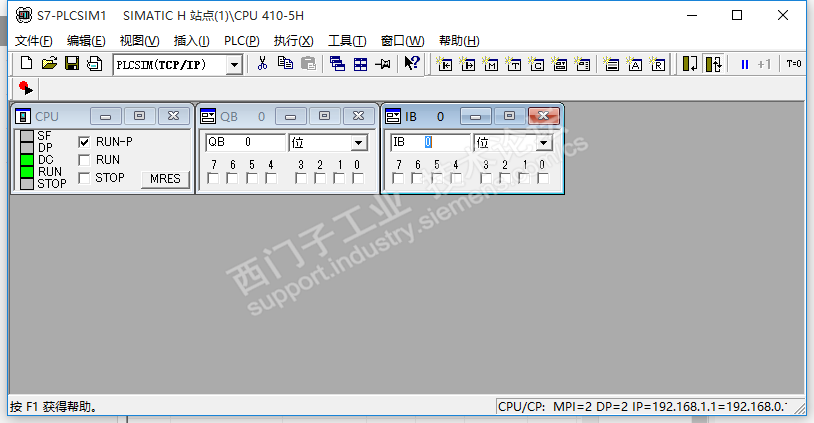Click the MRES memory reset button

point(165,179)
